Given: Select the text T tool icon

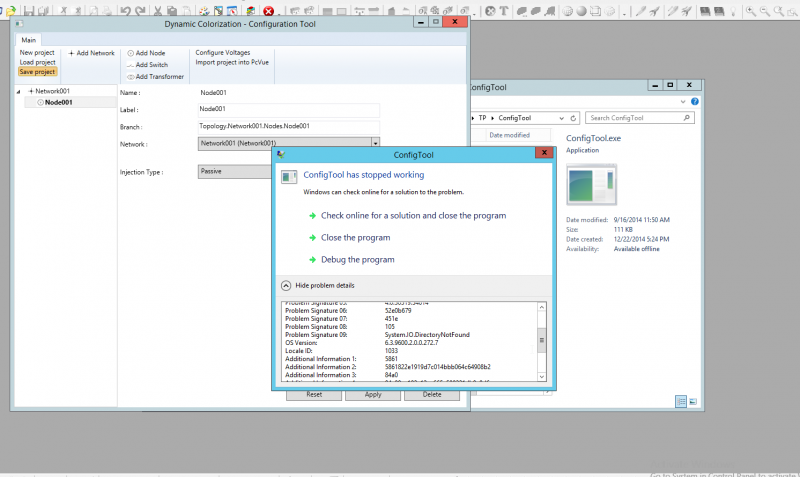Looking at the screenshot, I should click(504, 11).
